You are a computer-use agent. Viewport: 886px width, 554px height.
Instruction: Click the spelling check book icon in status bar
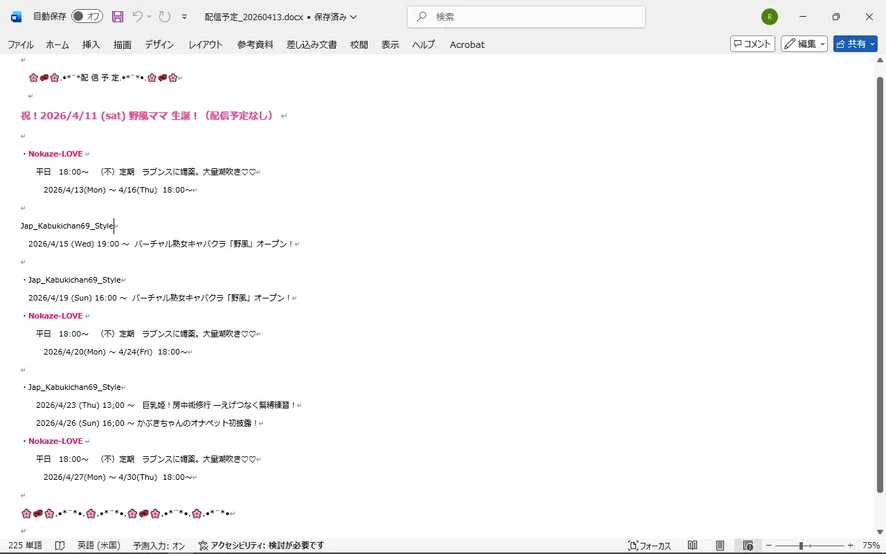pyautogui.click(x=60, y=546)
